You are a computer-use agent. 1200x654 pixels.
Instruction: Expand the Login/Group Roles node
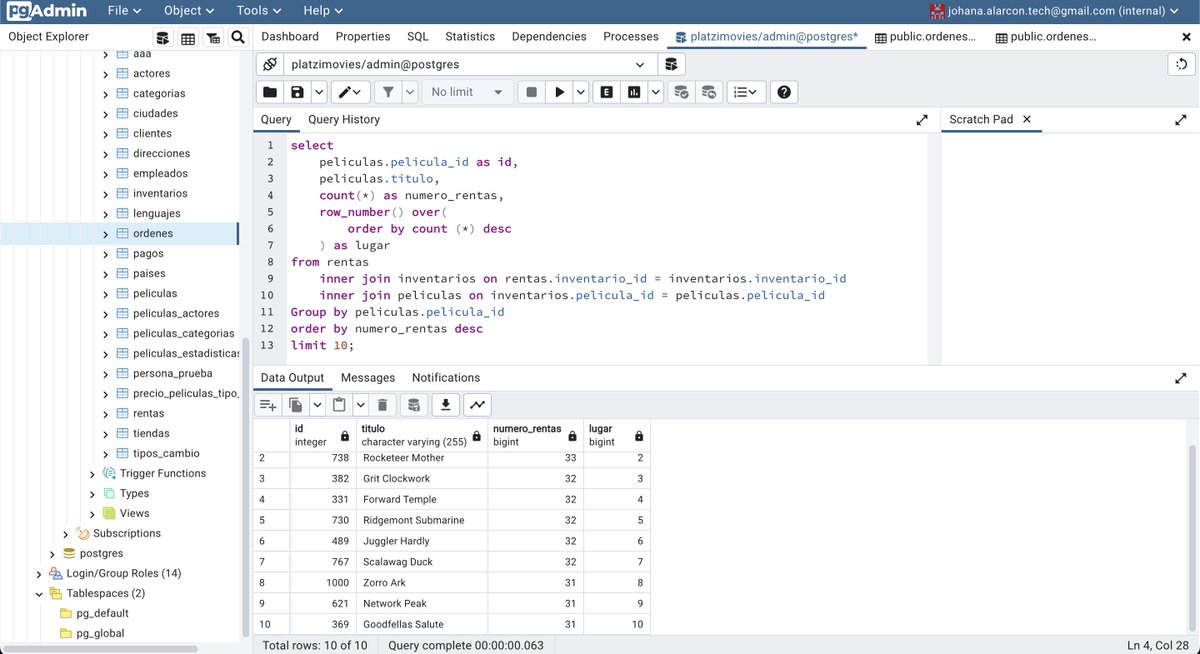(x=39, y=574)
